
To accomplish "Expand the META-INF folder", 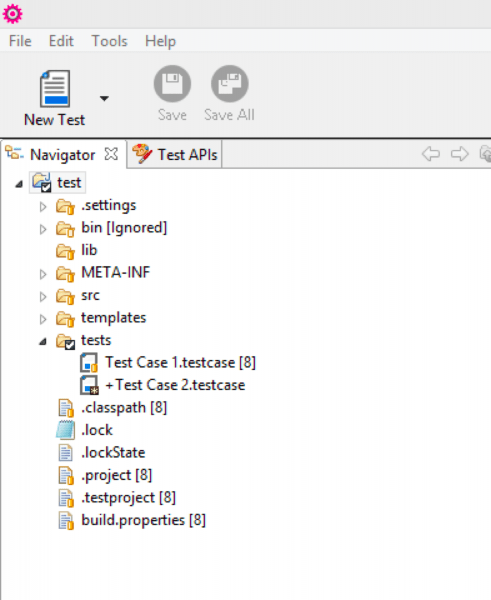I will point(43,274).
